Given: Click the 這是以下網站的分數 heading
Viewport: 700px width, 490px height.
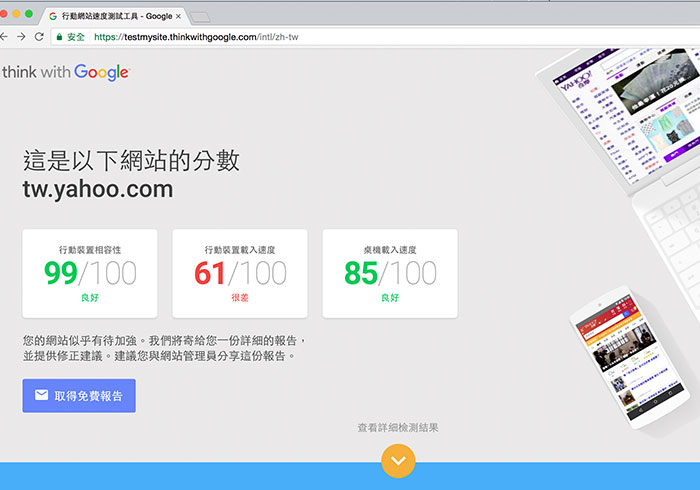Looking at the screenshot, I should pos(131,161).
